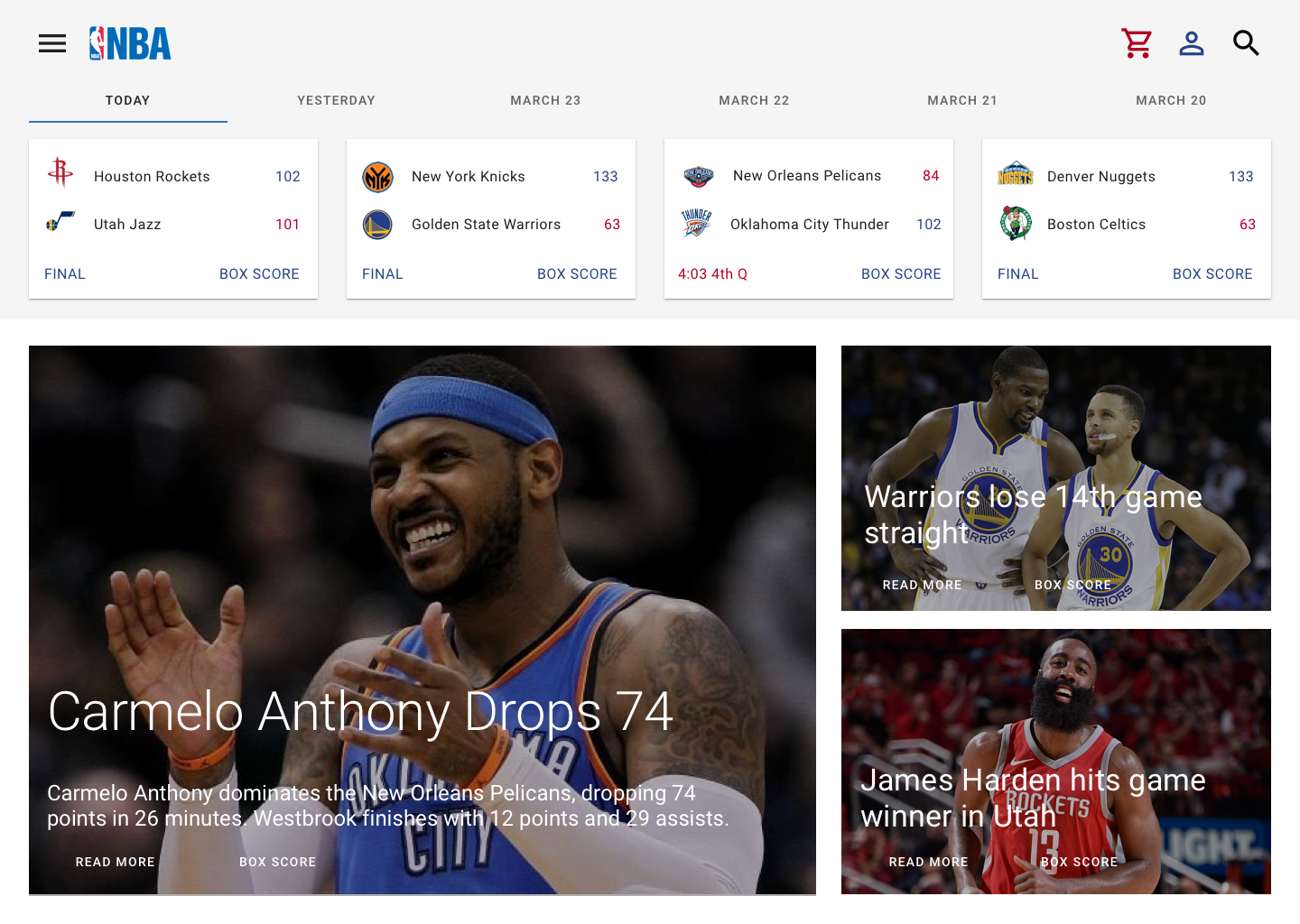Open Box Score for Knicks vs Warriors
The image size is (1300, 924).
(x=577, y=274)
